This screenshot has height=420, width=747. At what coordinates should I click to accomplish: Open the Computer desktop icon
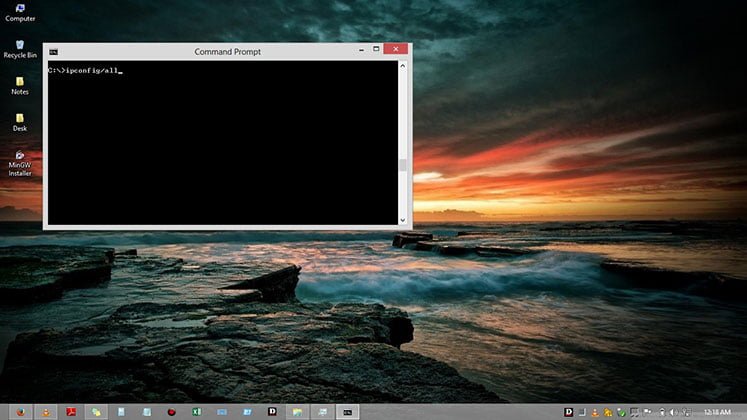click(20, 10)
